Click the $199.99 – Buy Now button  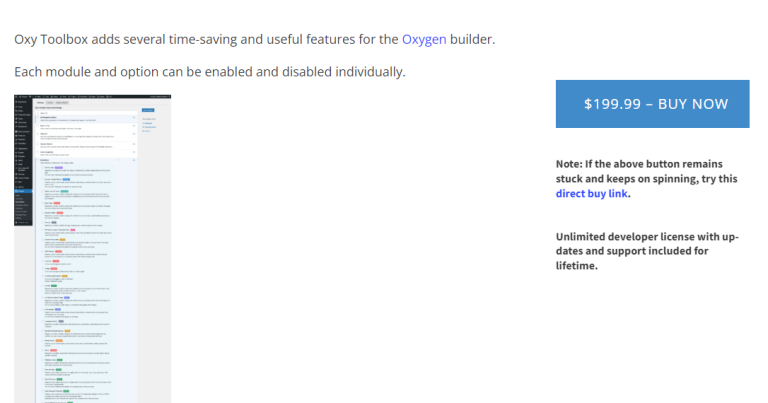[652, 104]
